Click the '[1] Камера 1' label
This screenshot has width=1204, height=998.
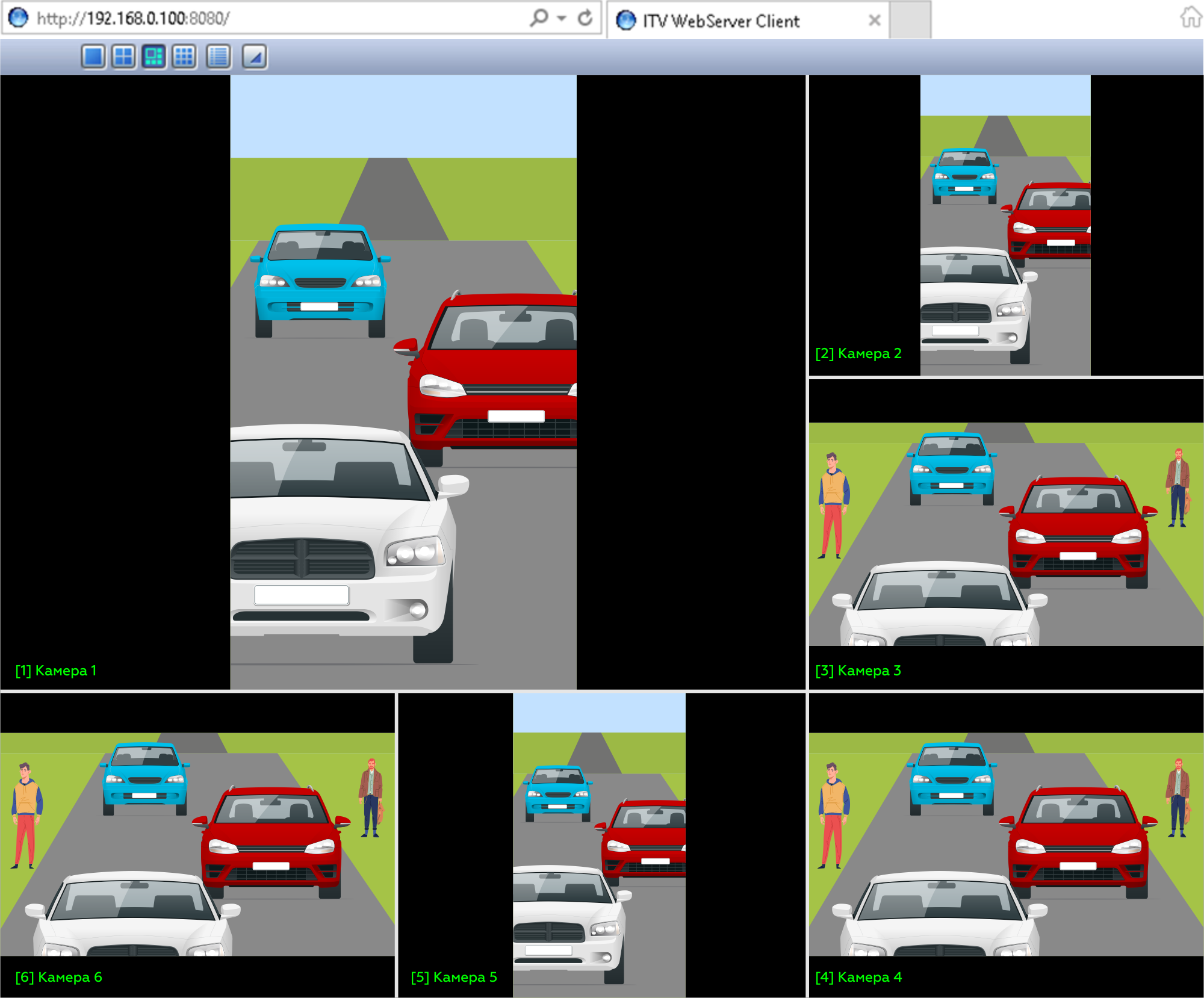[x=56, y=671]
